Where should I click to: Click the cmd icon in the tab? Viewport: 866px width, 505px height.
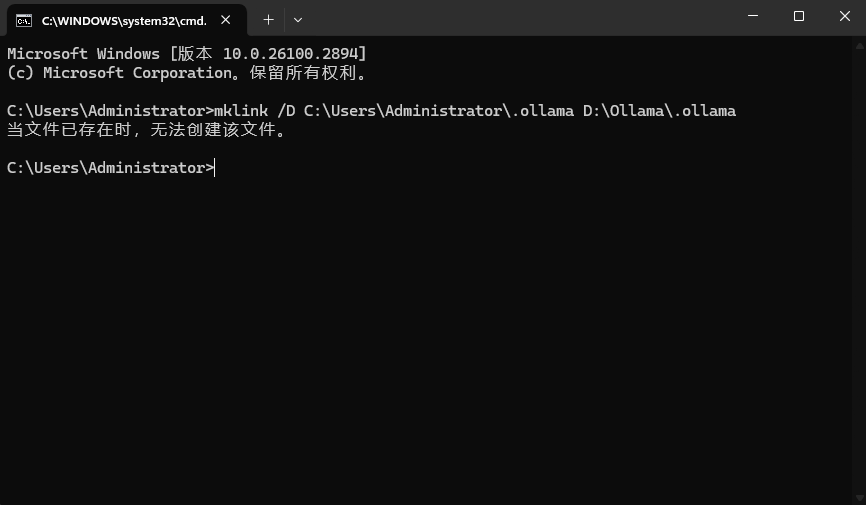click(x=24, y=21)
